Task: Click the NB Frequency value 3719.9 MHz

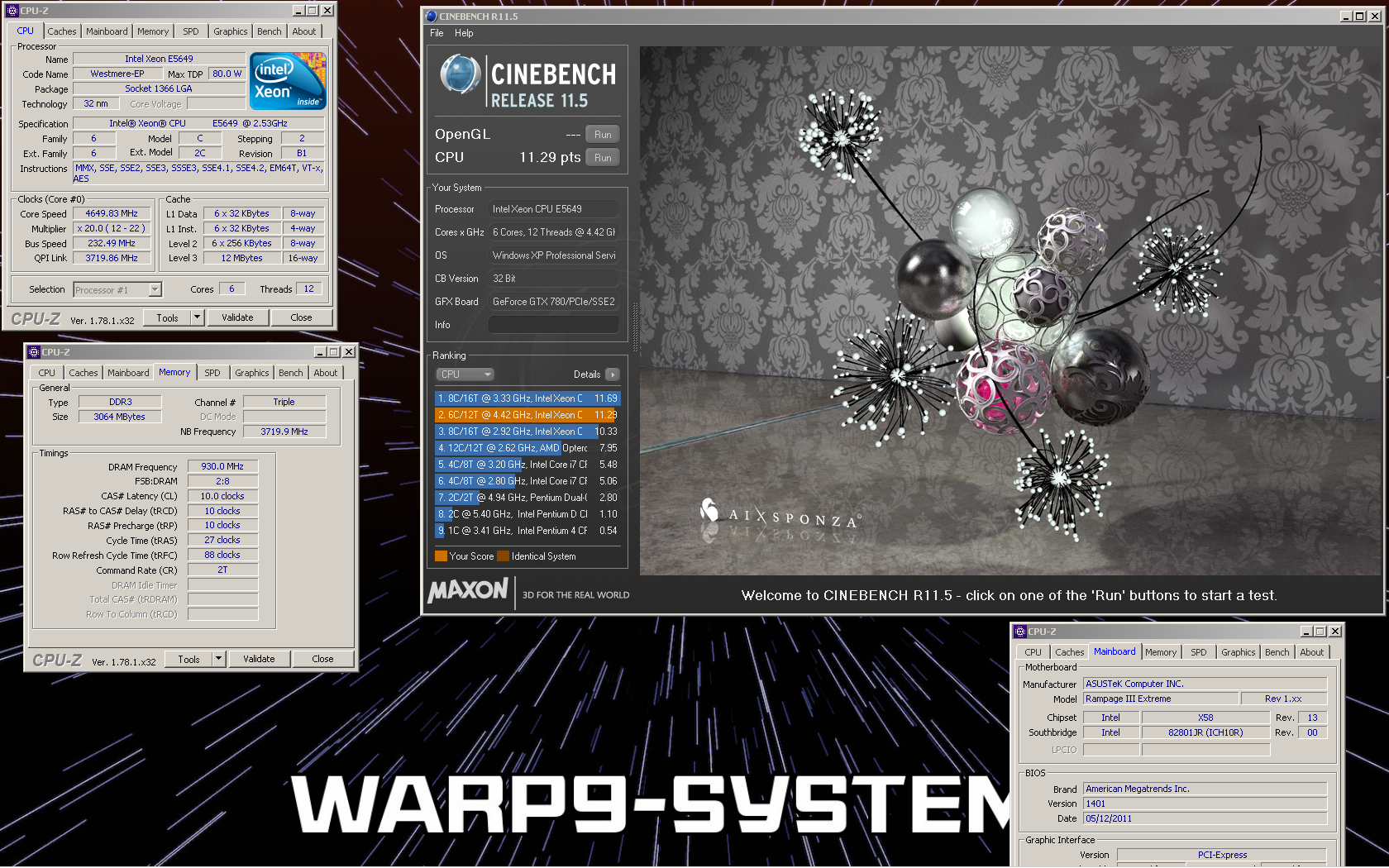Action: 284,432
